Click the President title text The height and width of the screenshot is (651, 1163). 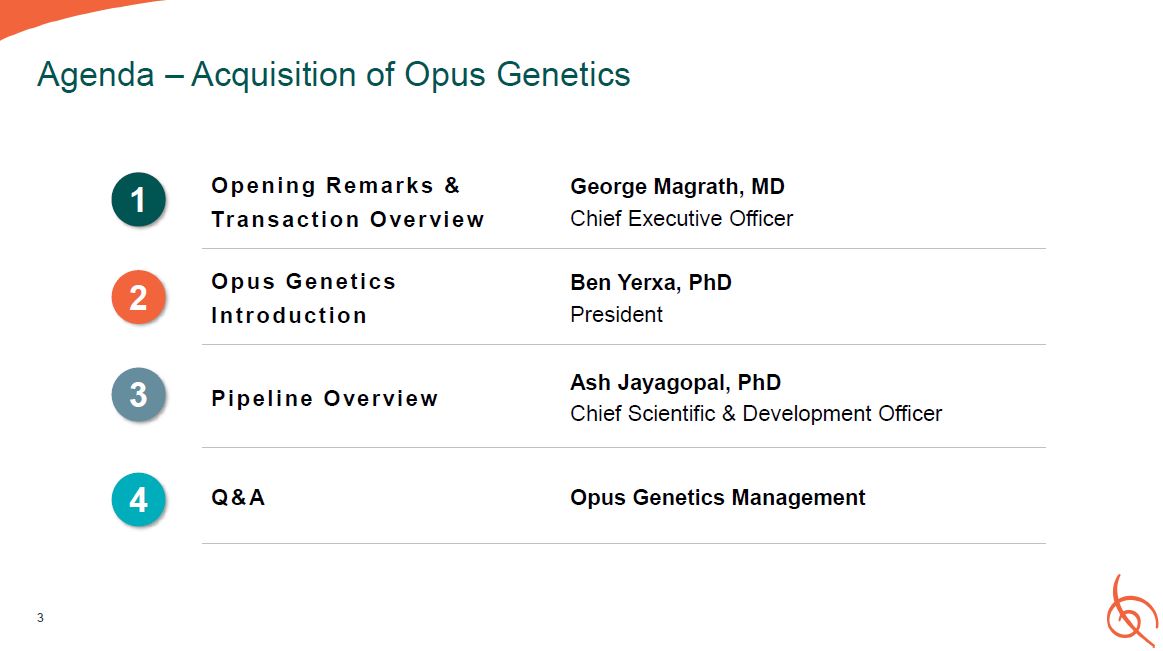pos(616,314)
